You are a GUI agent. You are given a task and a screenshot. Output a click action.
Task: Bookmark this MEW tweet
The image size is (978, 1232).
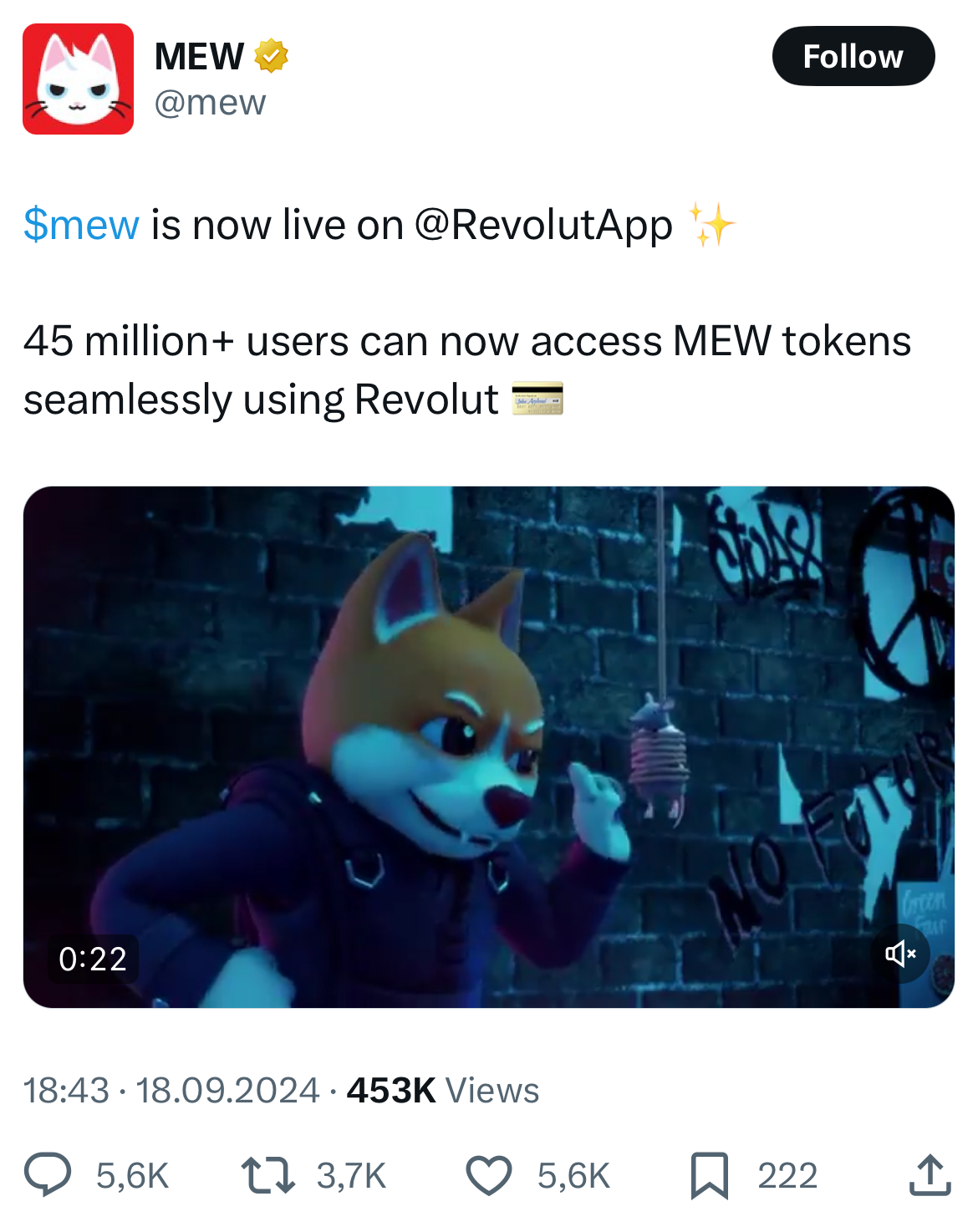coord(710,1175)
